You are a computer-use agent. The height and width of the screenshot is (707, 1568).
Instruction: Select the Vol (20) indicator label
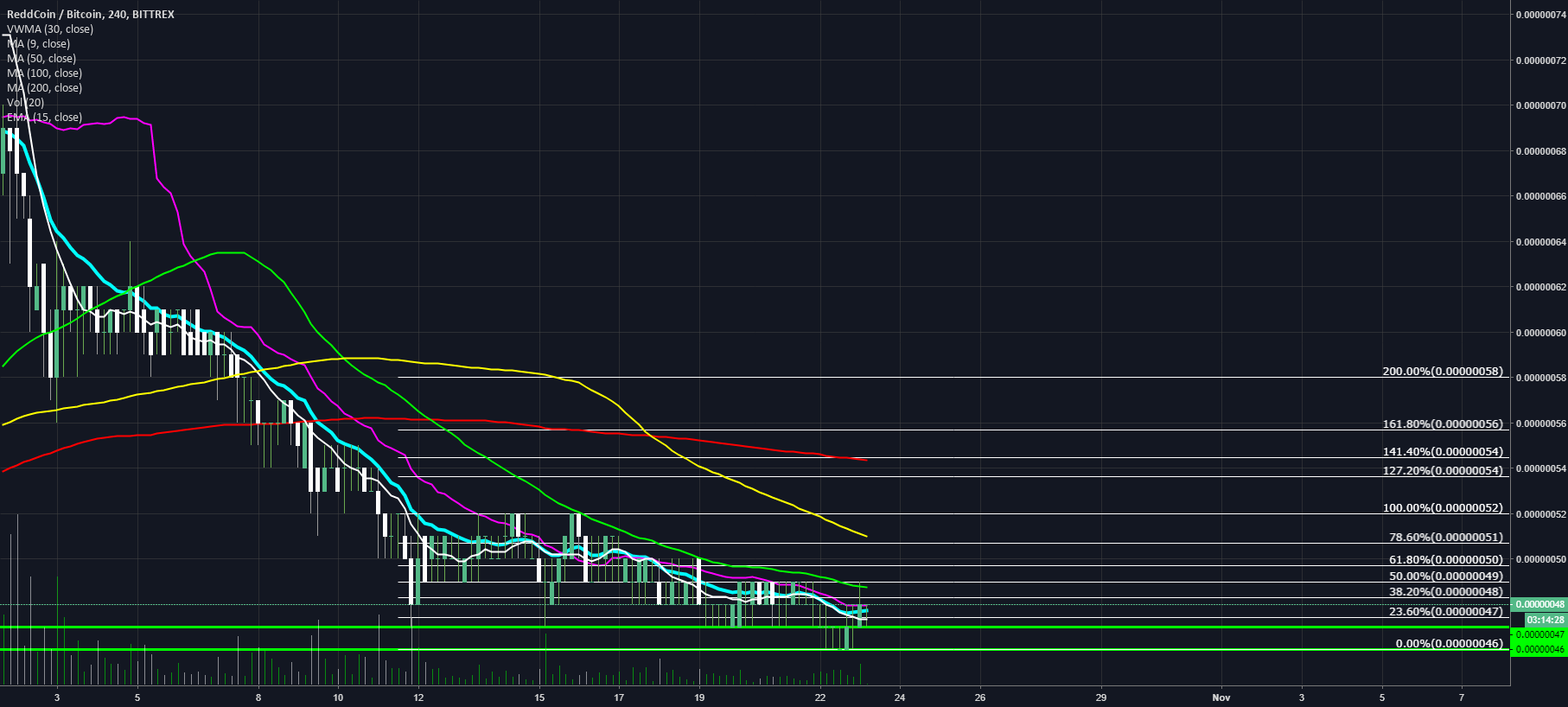(x=26, y=103)
